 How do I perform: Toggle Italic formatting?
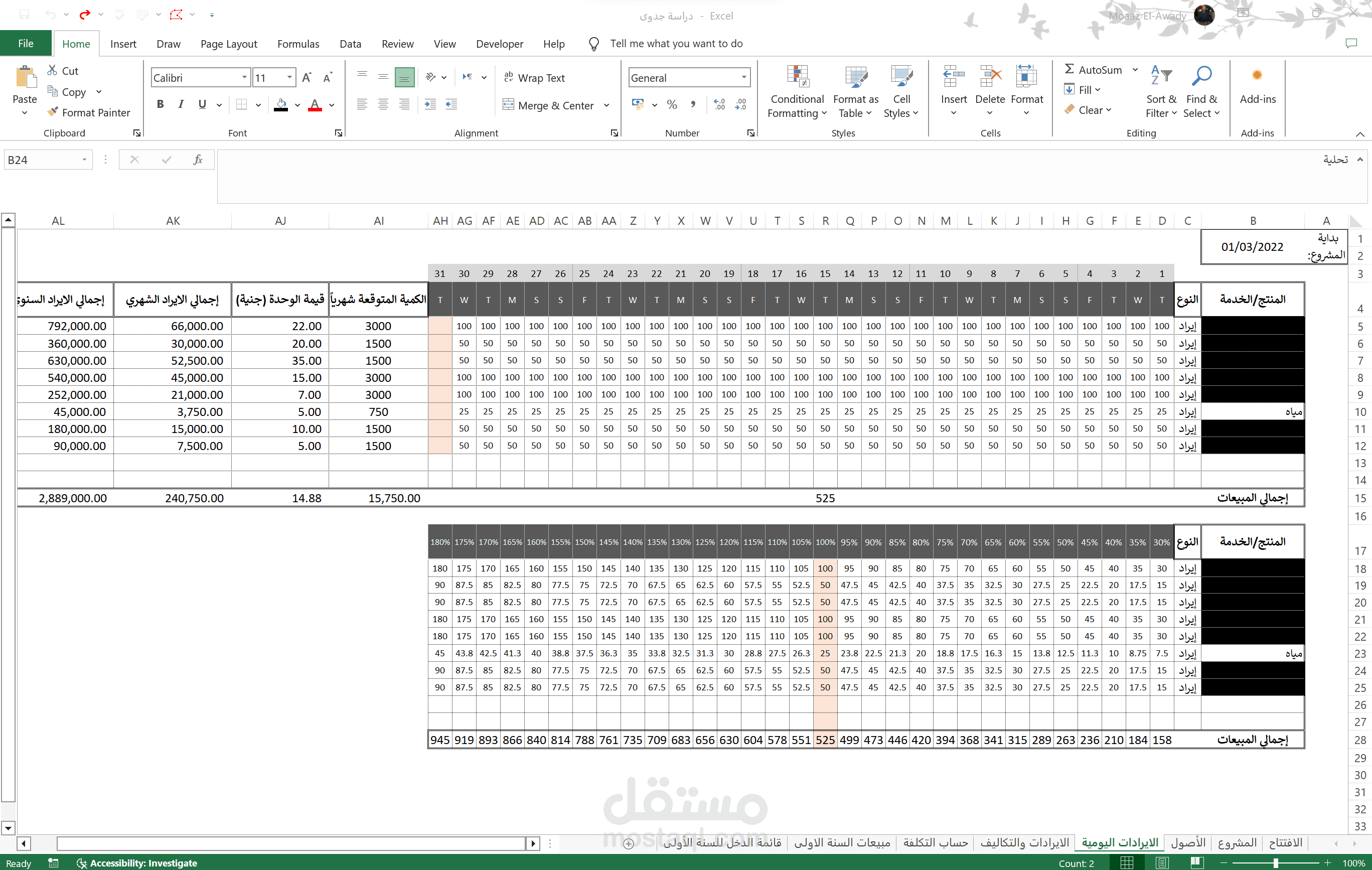[x=181, y=105]
